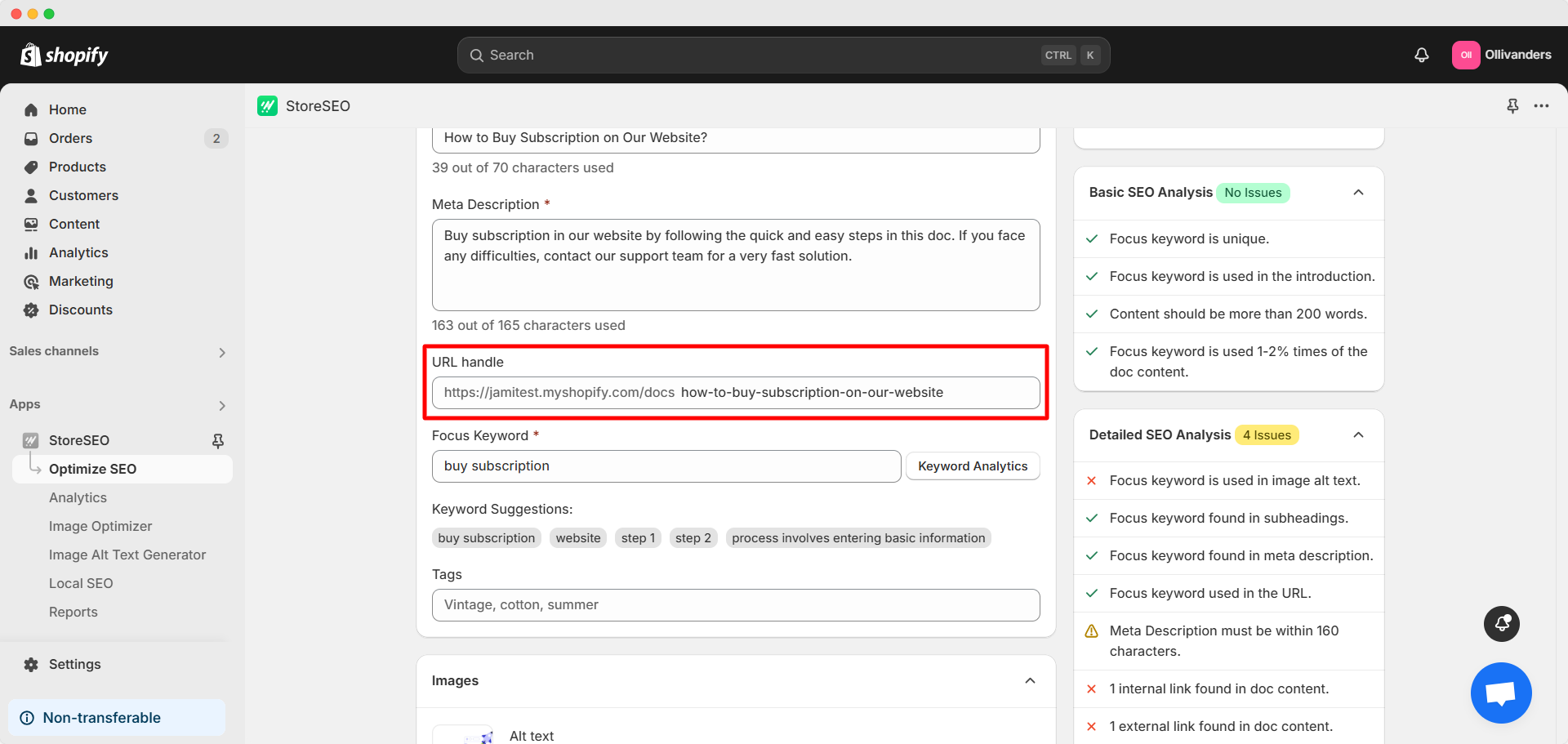Screen dimensions: 1568x744
Task: Expand the Sales channels chevron
Action: click(x=221, y=352)
